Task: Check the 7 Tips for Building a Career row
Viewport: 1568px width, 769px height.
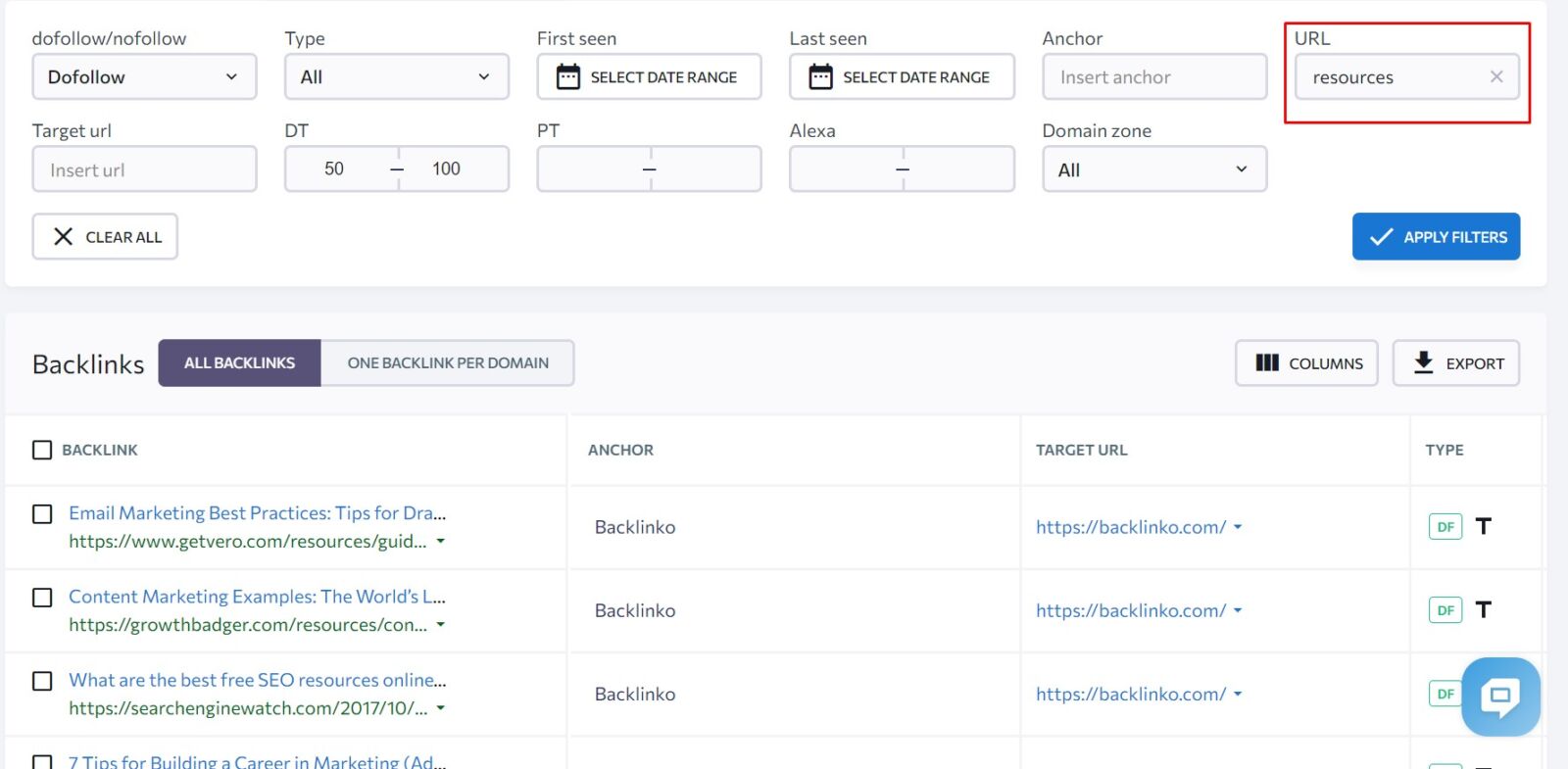Action: coord(42,762)
